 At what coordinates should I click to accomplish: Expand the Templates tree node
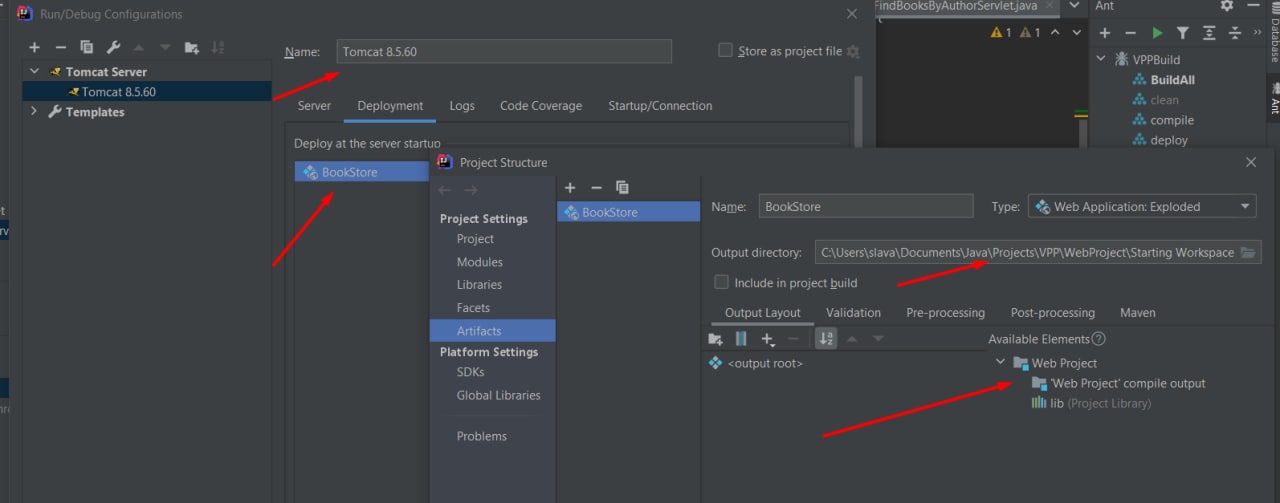pyautogui.click(x=35, y=112)
